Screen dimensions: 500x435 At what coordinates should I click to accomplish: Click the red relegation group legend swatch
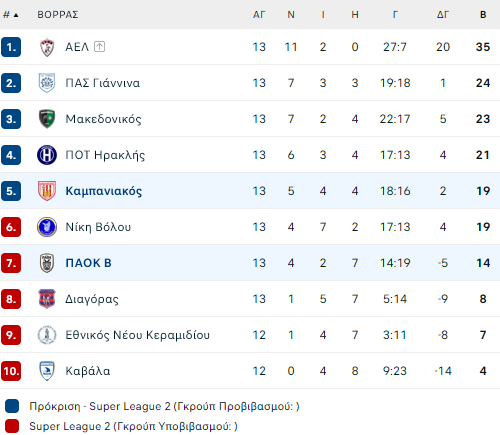(x=12, y=426)
